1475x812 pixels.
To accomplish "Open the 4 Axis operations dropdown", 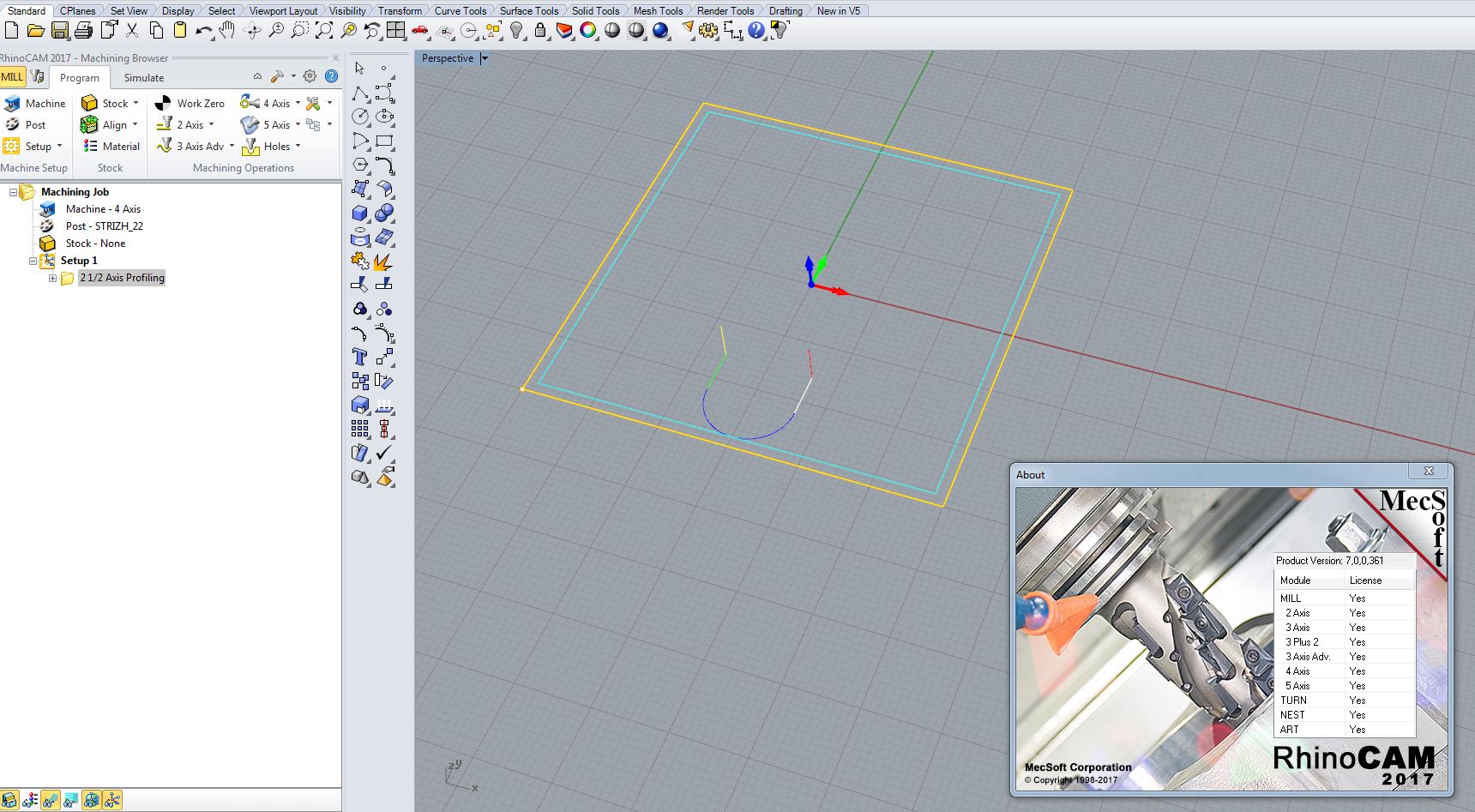I will [298, 103].
